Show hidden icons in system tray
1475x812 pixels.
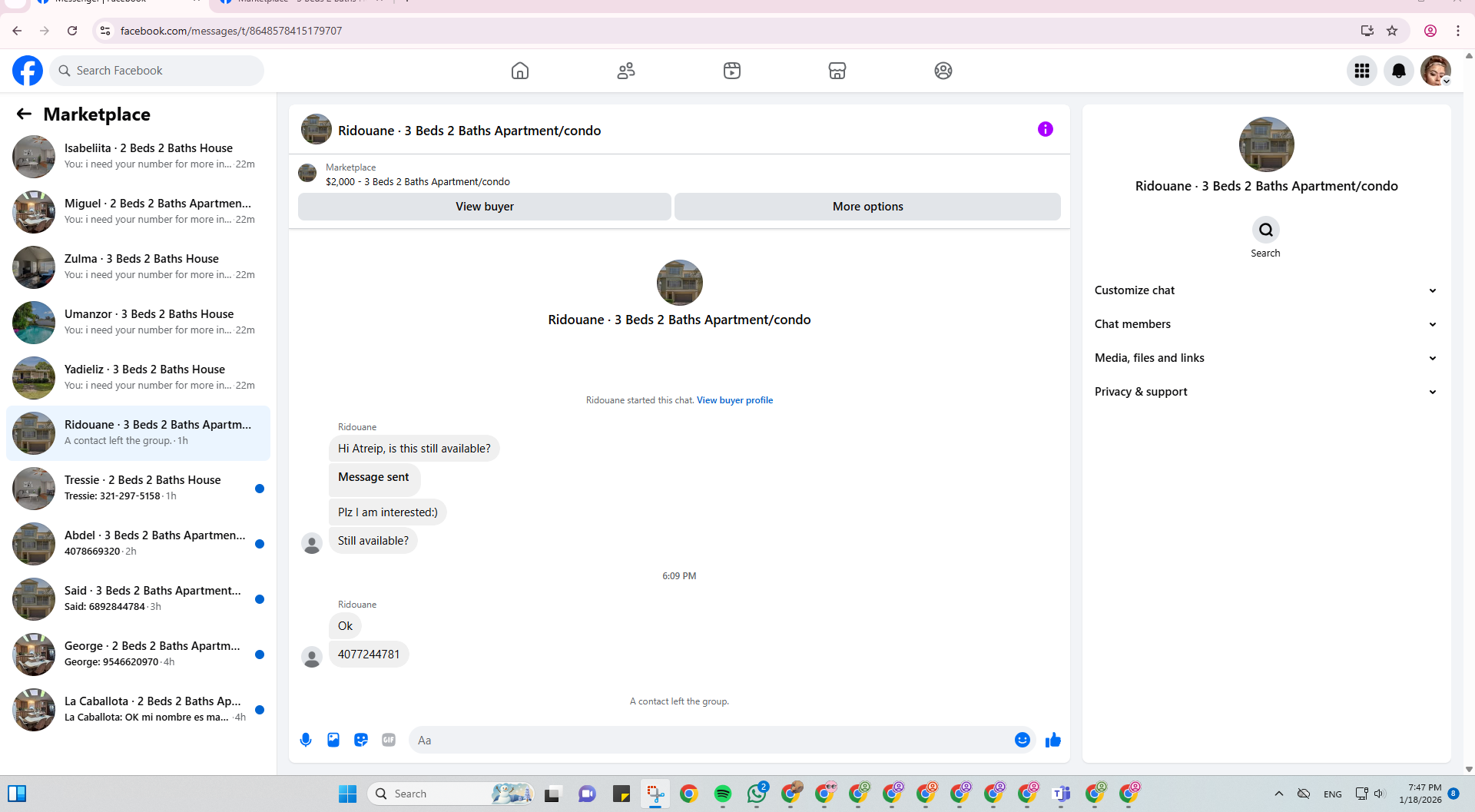click(1278, 794)
